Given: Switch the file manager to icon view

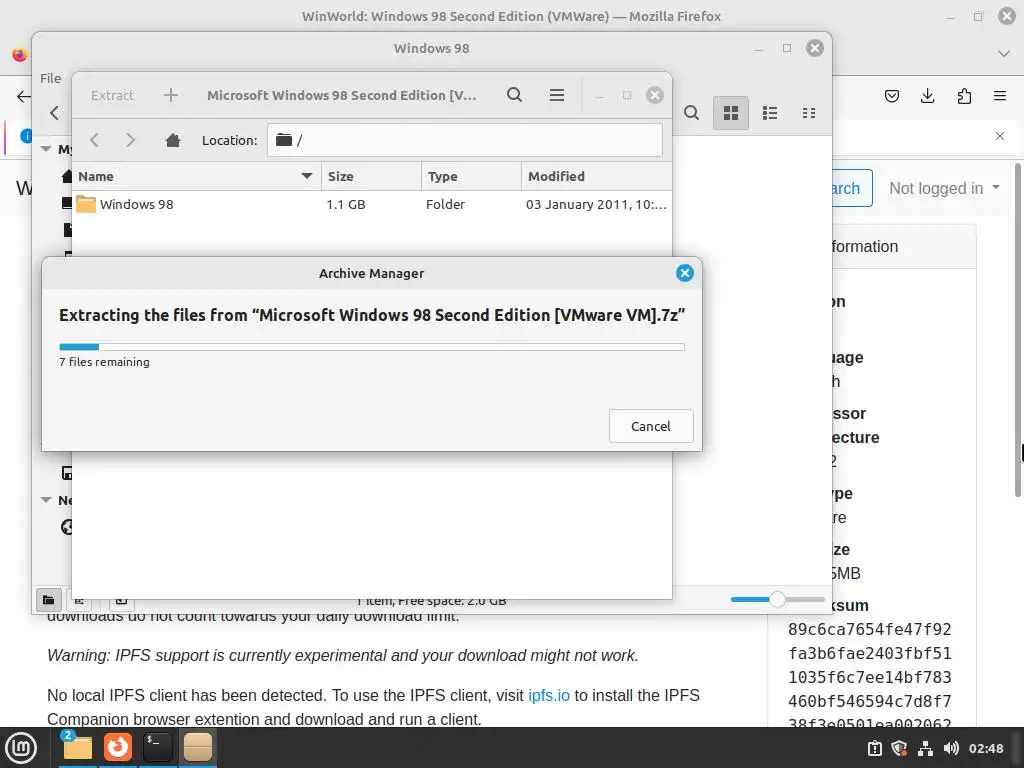Looking at the screenshot, I should pos(731,113).
